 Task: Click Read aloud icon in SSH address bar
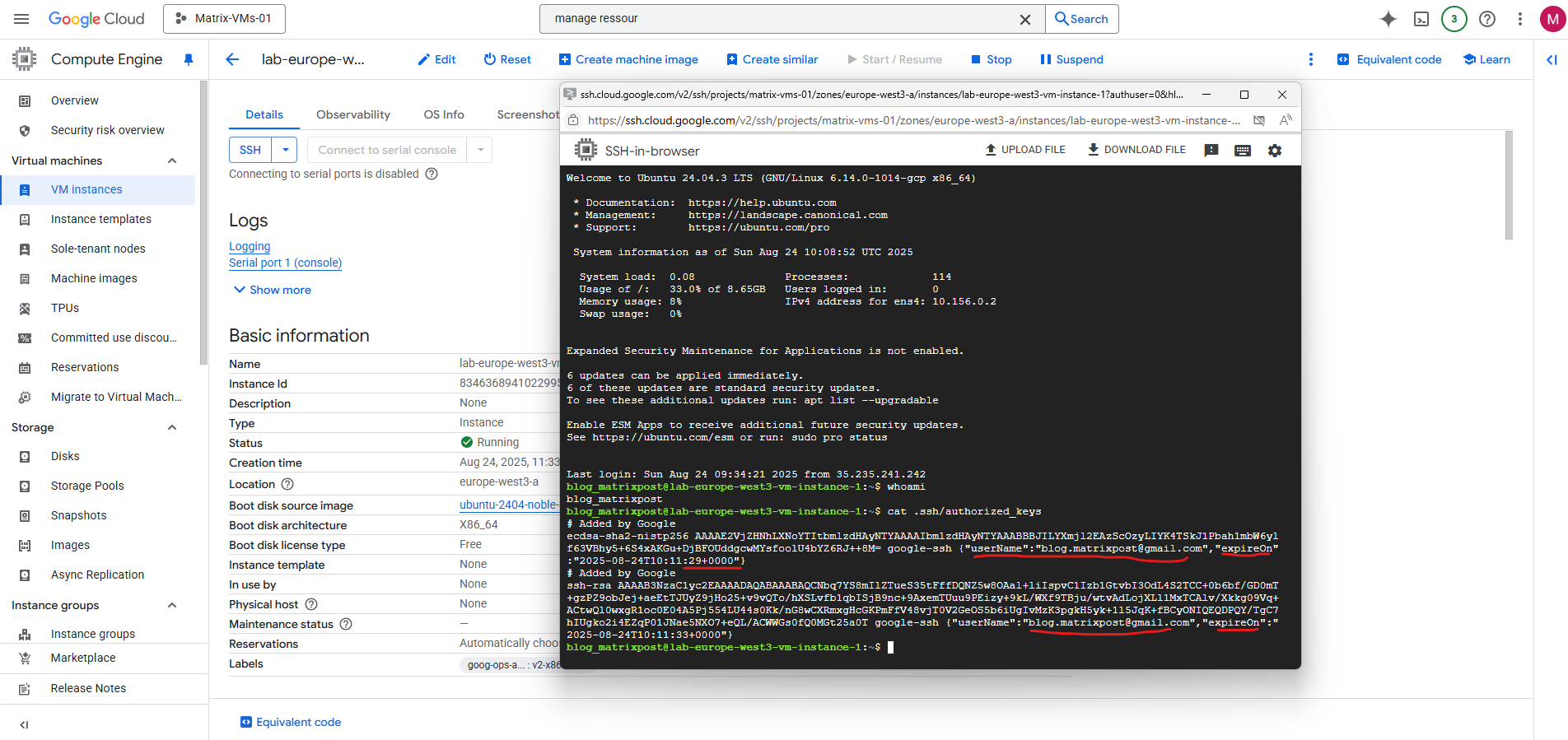(x=1286, y=120)
